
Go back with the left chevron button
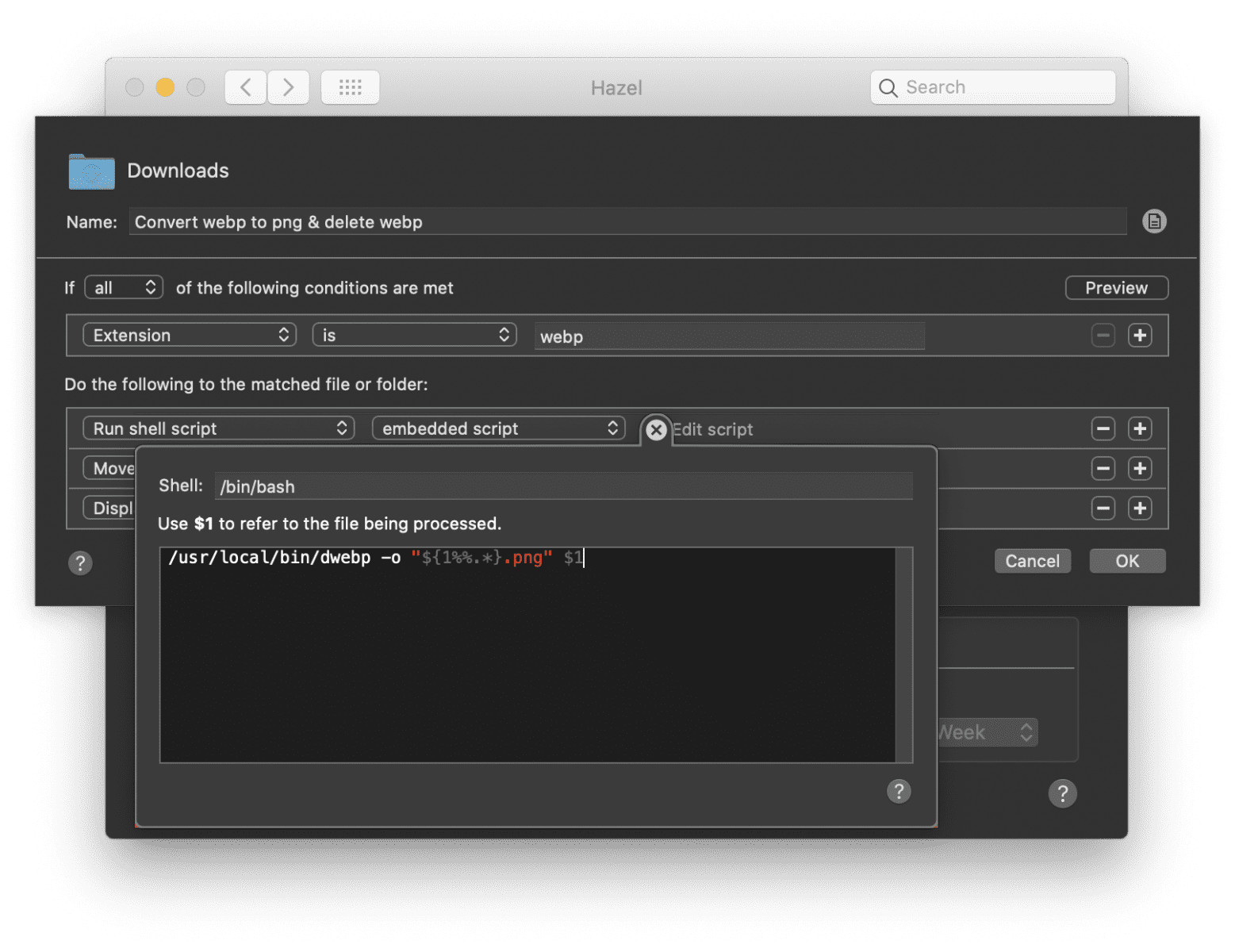[246, 87]
